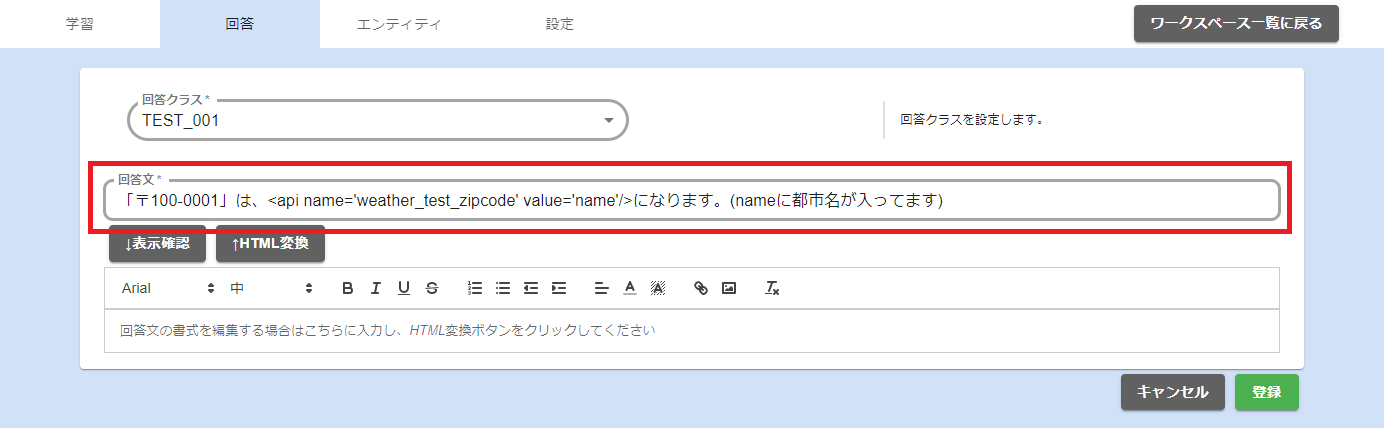The image size is (1384, 428).
Task: Insert a numbered list
Action: pyautogui.click(x=476, y=288)
